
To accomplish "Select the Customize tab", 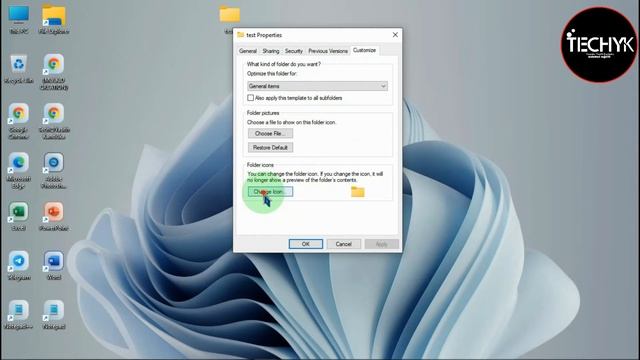I will click(364, 50).
